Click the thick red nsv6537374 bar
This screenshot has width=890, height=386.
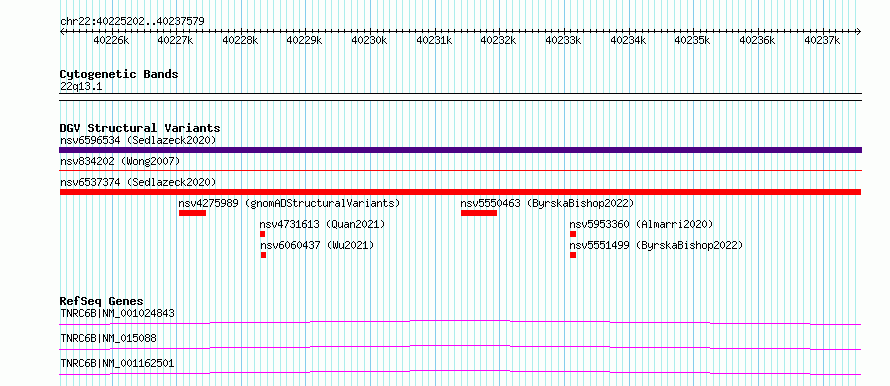tap(460, 192)
